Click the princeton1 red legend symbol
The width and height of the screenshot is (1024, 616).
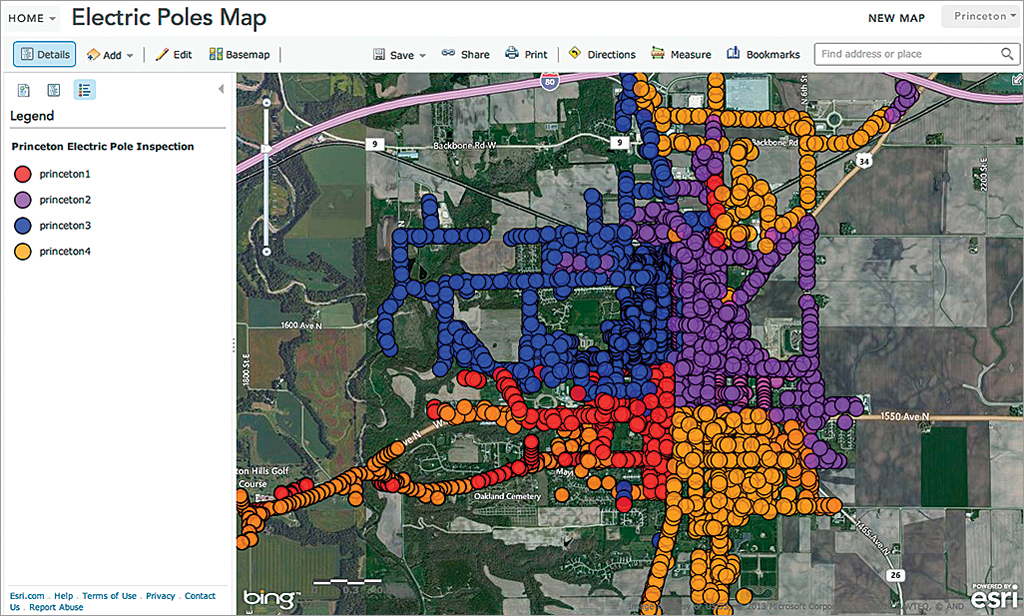pos(22,174)
